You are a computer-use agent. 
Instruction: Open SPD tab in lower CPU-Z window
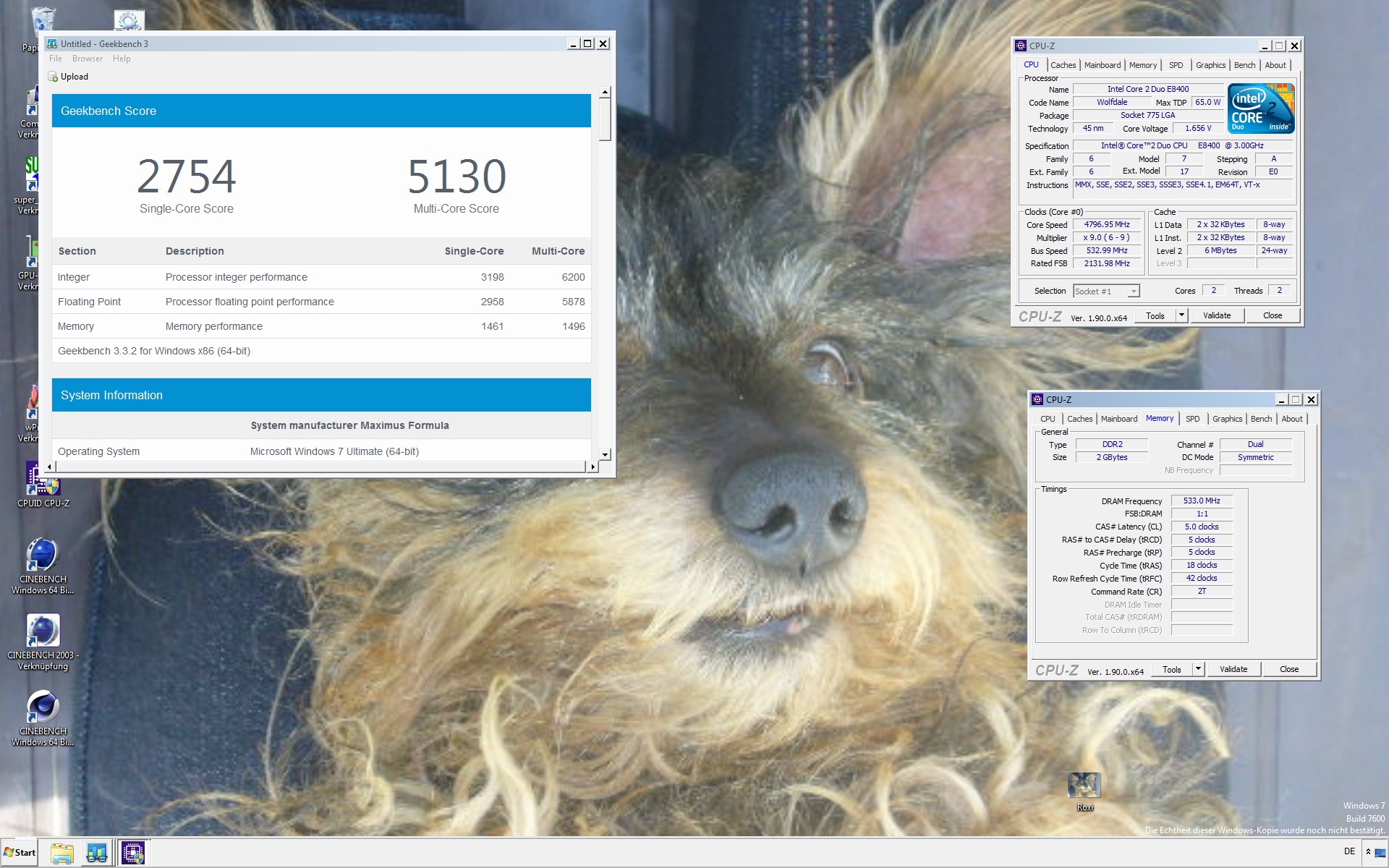[1193, 419]
